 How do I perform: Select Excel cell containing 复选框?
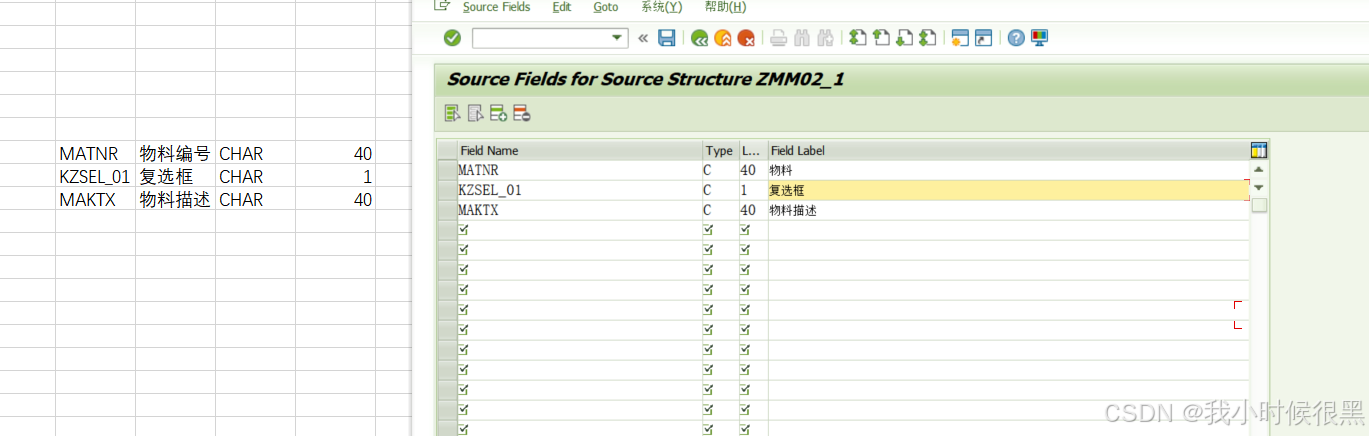[175, 176]
